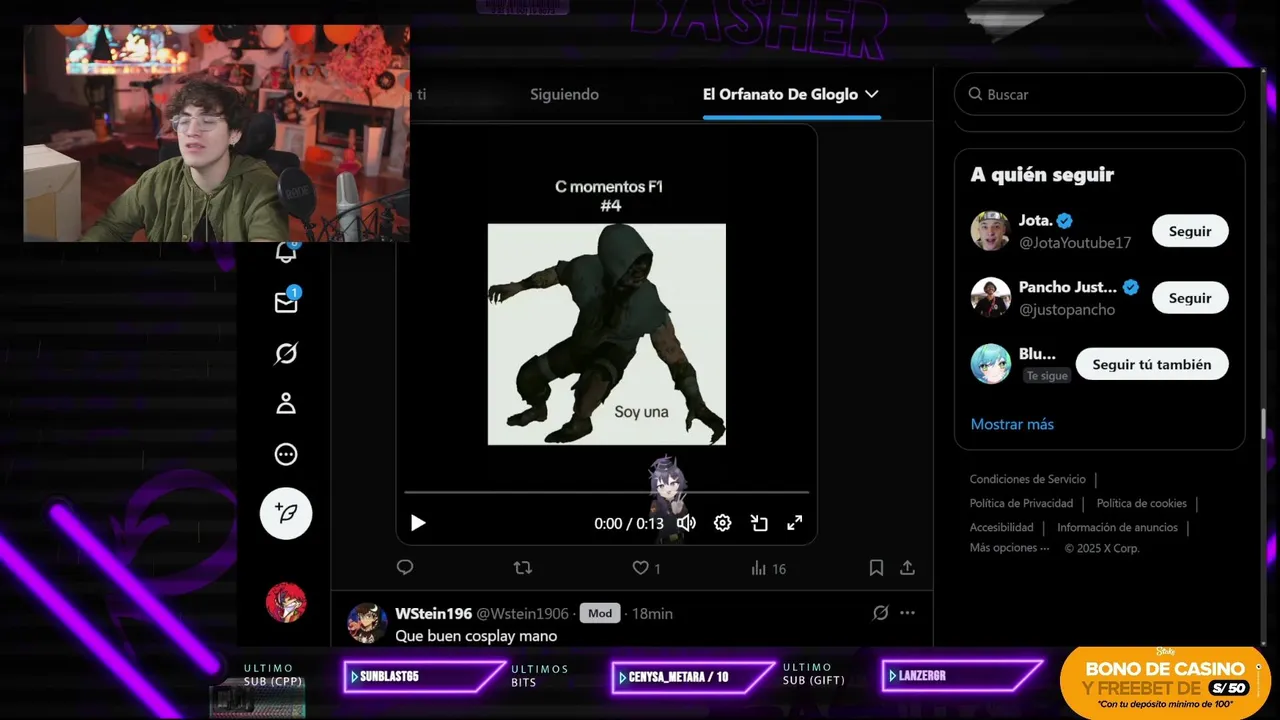Image resolution: width=1280 pixels, height=720 pixels.
Task: View the post analytics showing 16
Action: 768,568
